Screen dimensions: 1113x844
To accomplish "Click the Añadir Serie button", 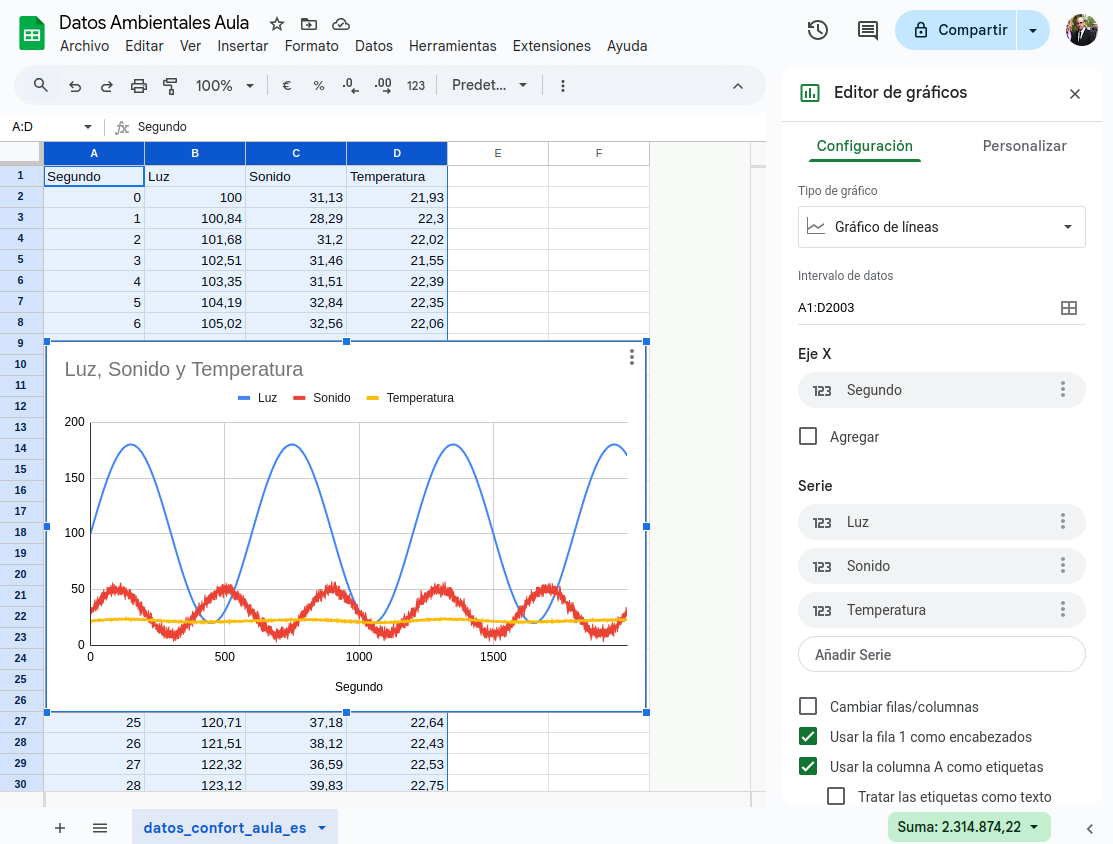I will [x=941, y=655].
